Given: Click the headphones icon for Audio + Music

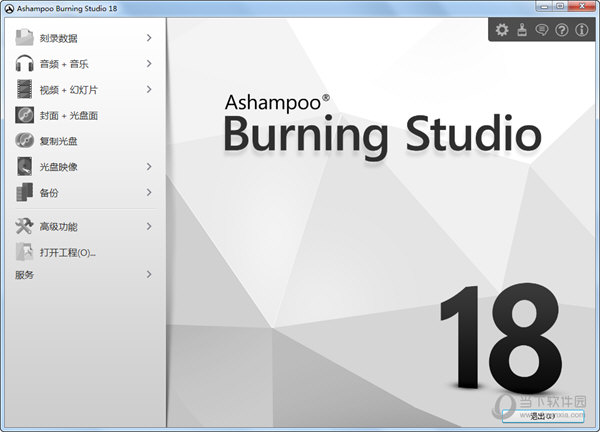Looking at the screenshot, I should click(25, 64).
